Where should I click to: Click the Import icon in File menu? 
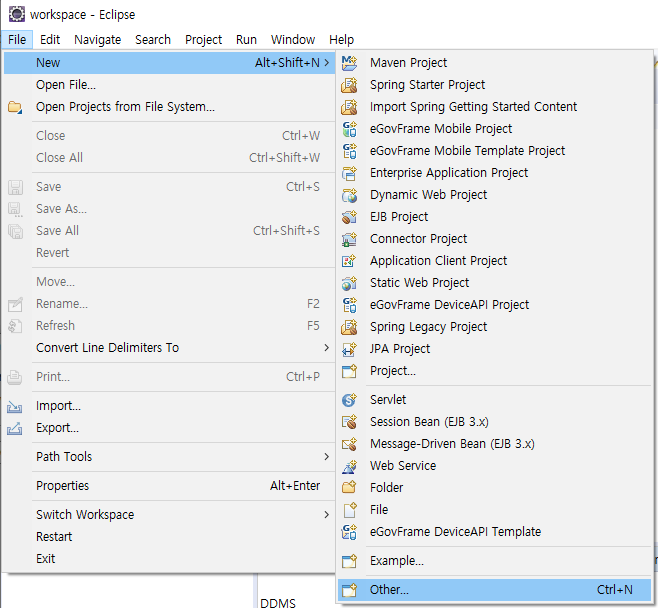(x=15, y=407)
